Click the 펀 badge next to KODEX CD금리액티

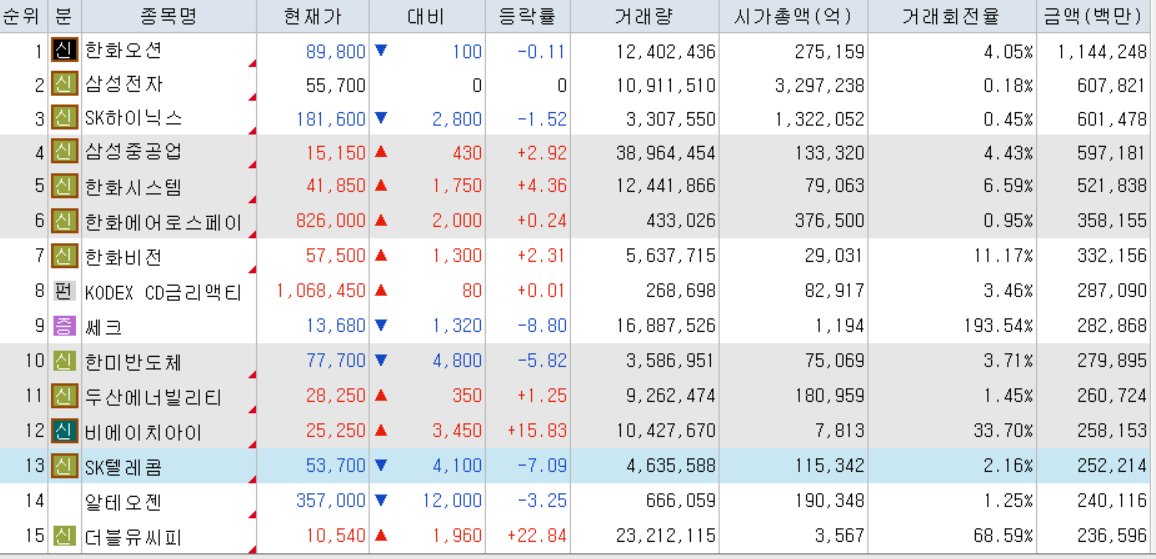(x=64, y=291)
